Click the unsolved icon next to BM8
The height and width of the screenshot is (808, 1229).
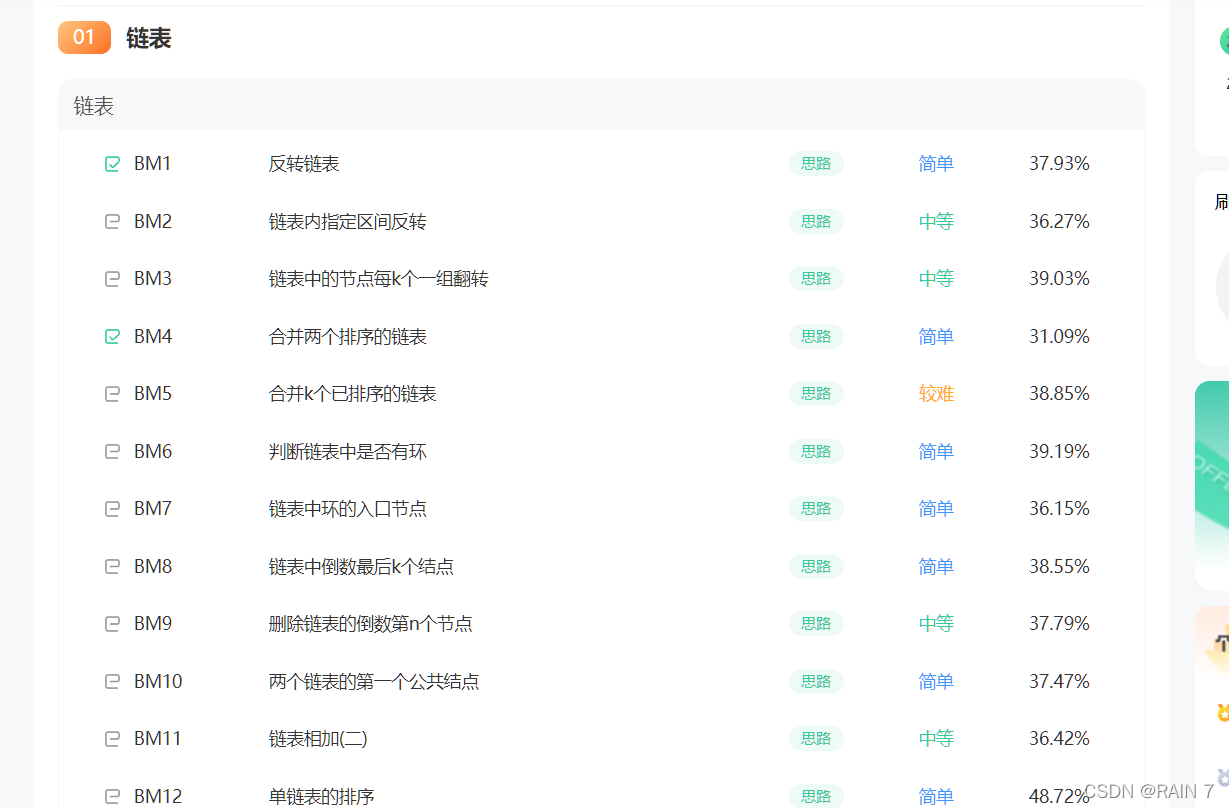tap(112, 566)
